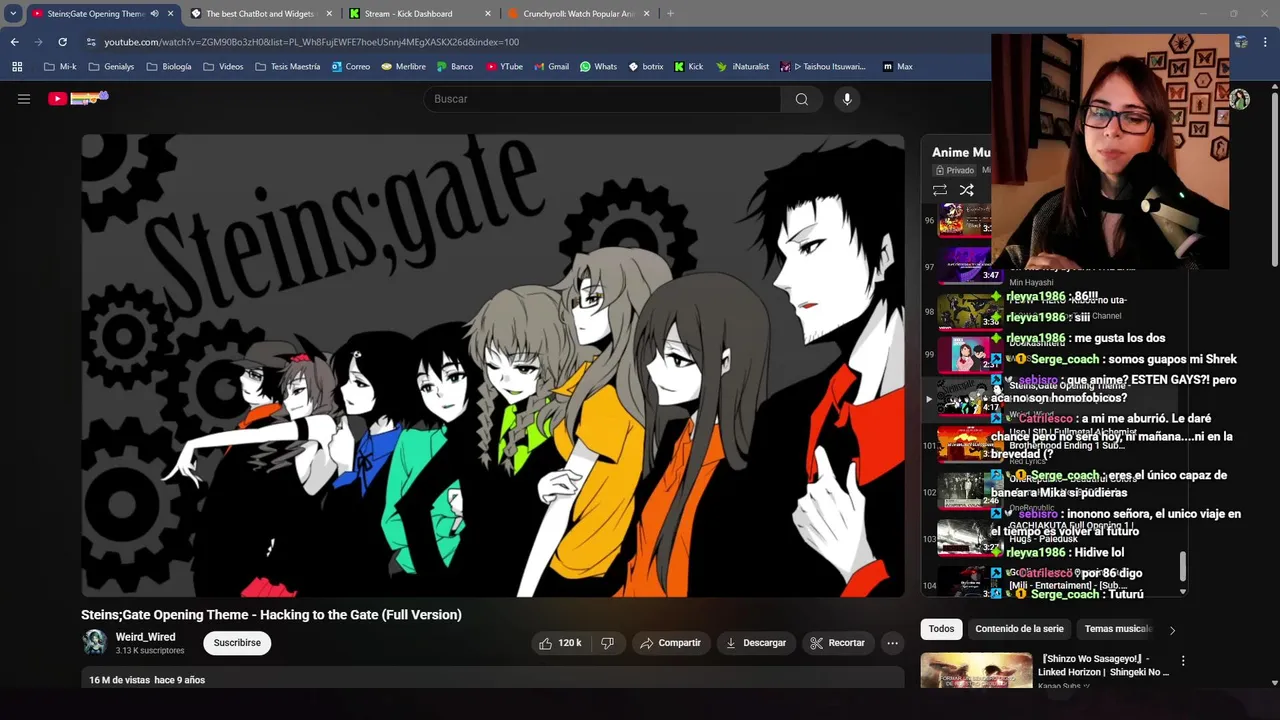Viewport: 1280px width, 720px height.
Task: Click the Suscribirse button
Action: pos(237,643)
